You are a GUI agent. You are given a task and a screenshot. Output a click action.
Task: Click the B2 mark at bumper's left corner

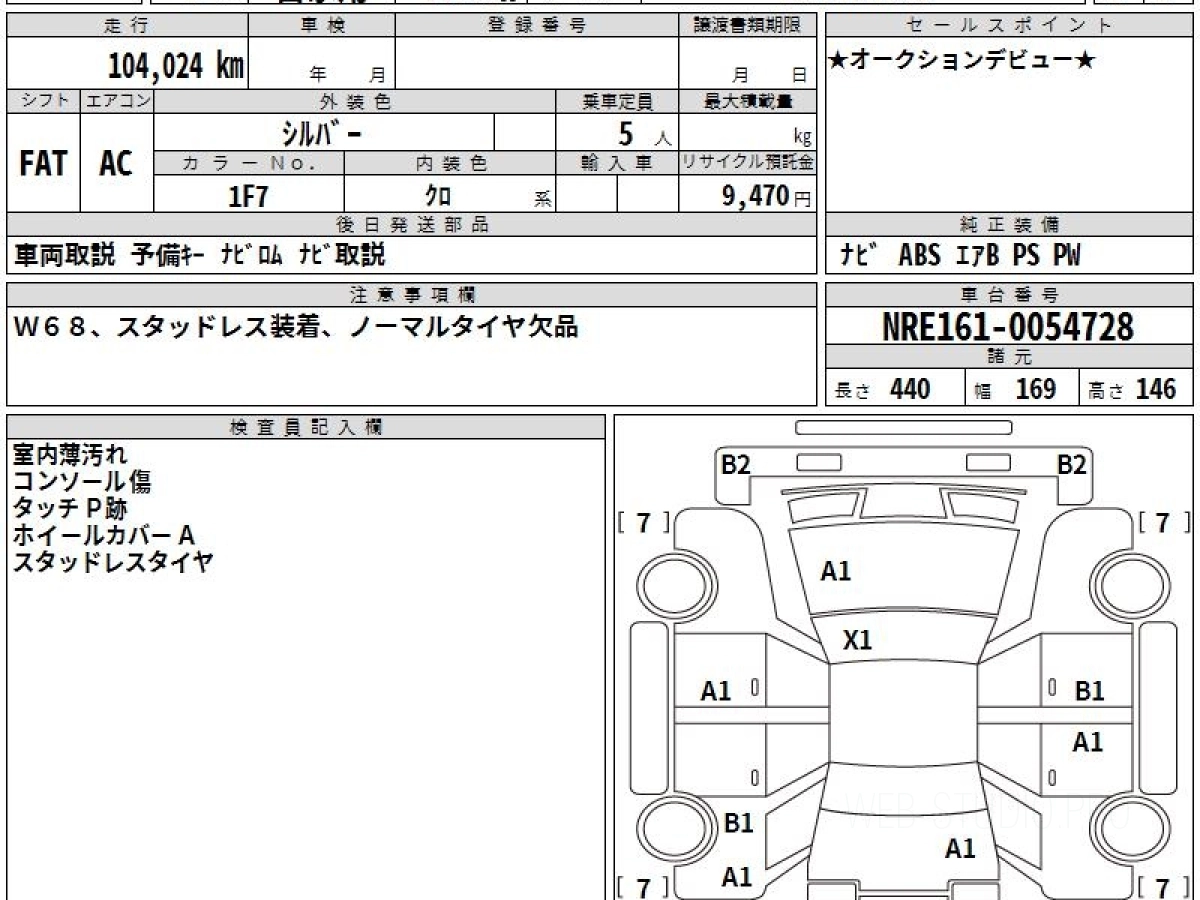[x=736, y=464]
